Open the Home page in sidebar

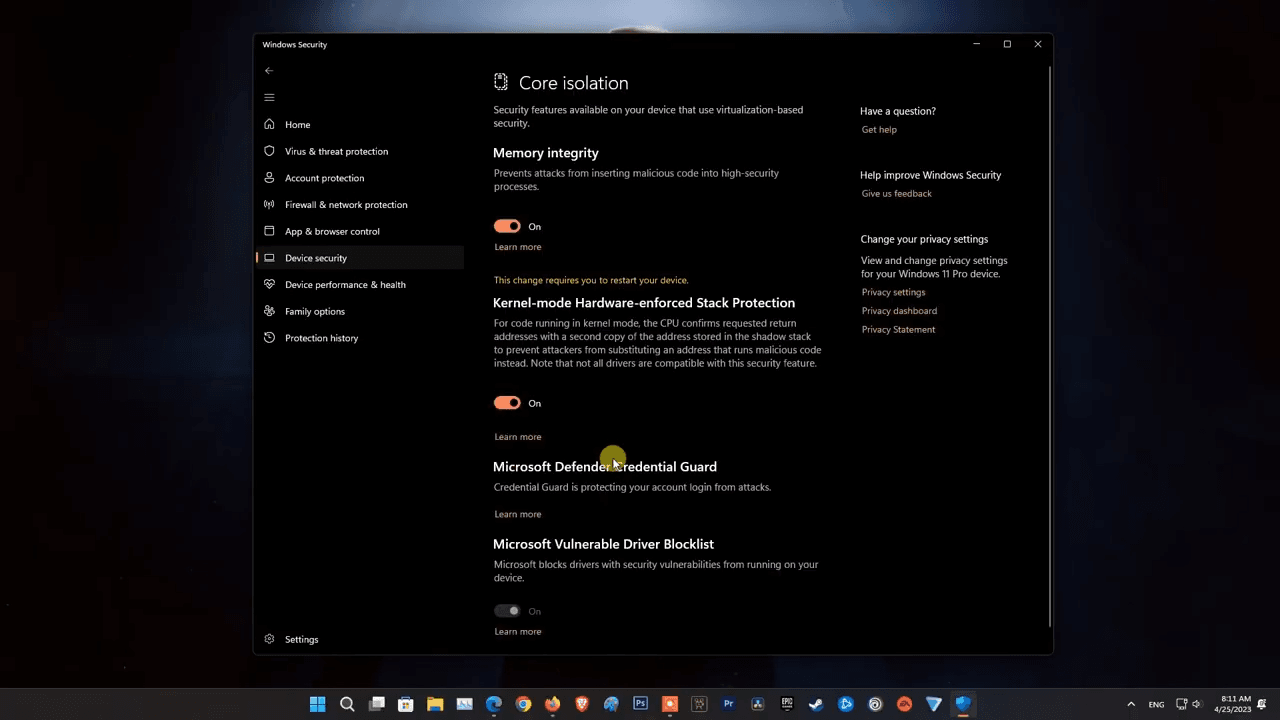360,124
